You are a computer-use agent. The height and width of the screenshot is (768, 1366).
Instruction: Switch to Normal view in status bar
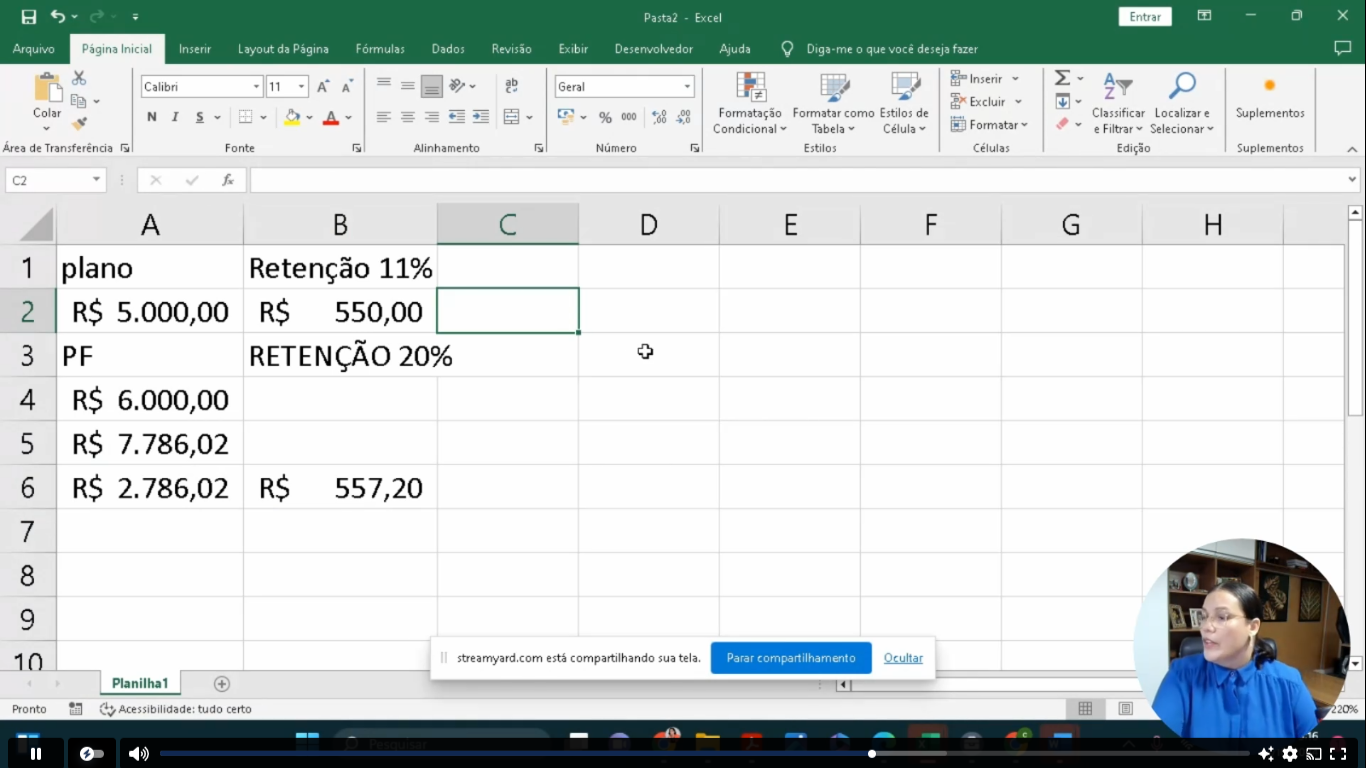(x=1085, y=709)
